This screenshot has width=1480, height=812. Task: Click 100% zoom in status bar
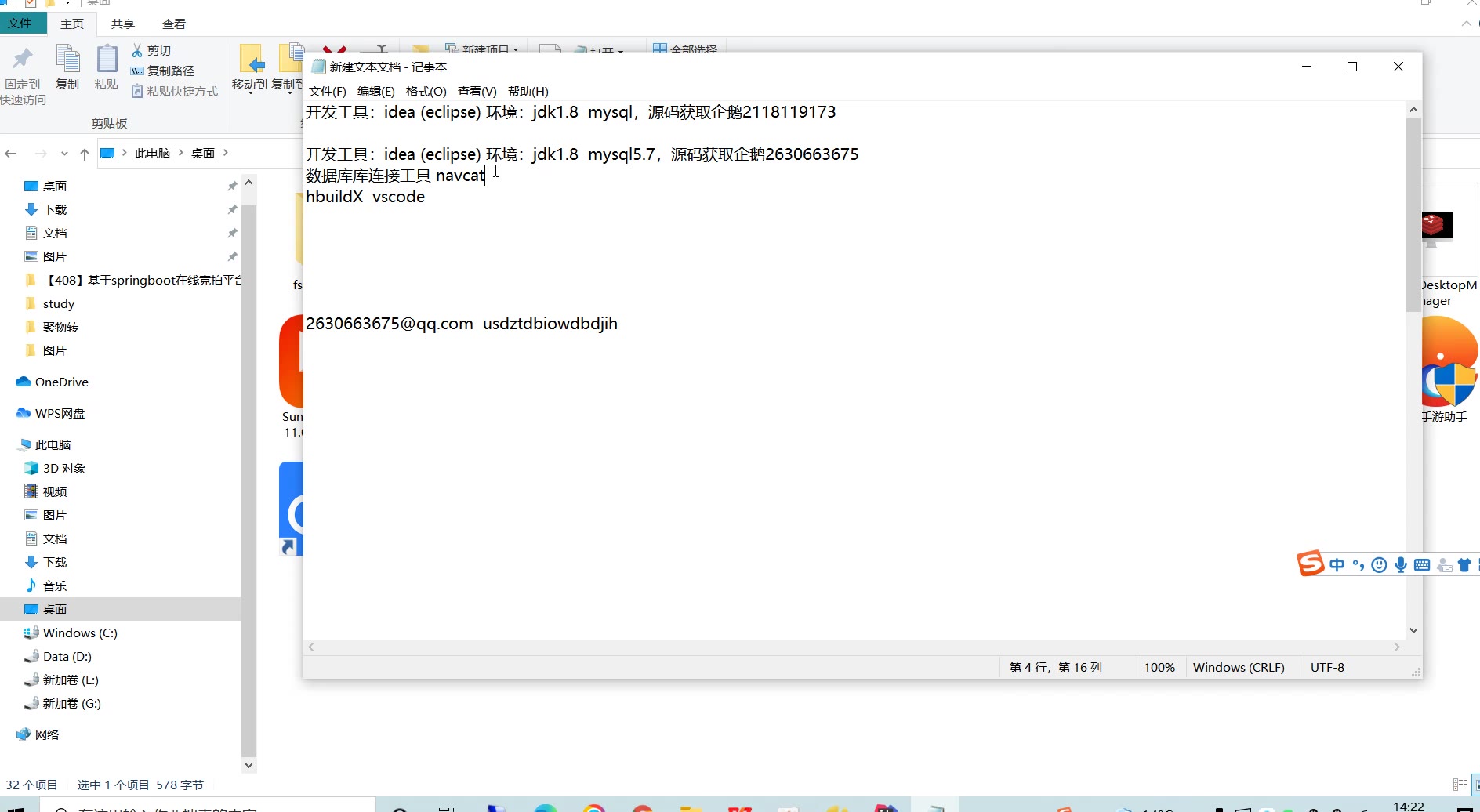(1159, 667)
